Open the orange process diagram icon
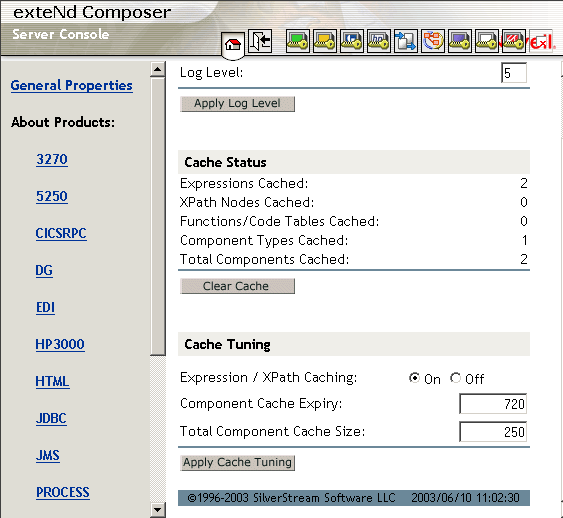 click(x=433, y=41)
